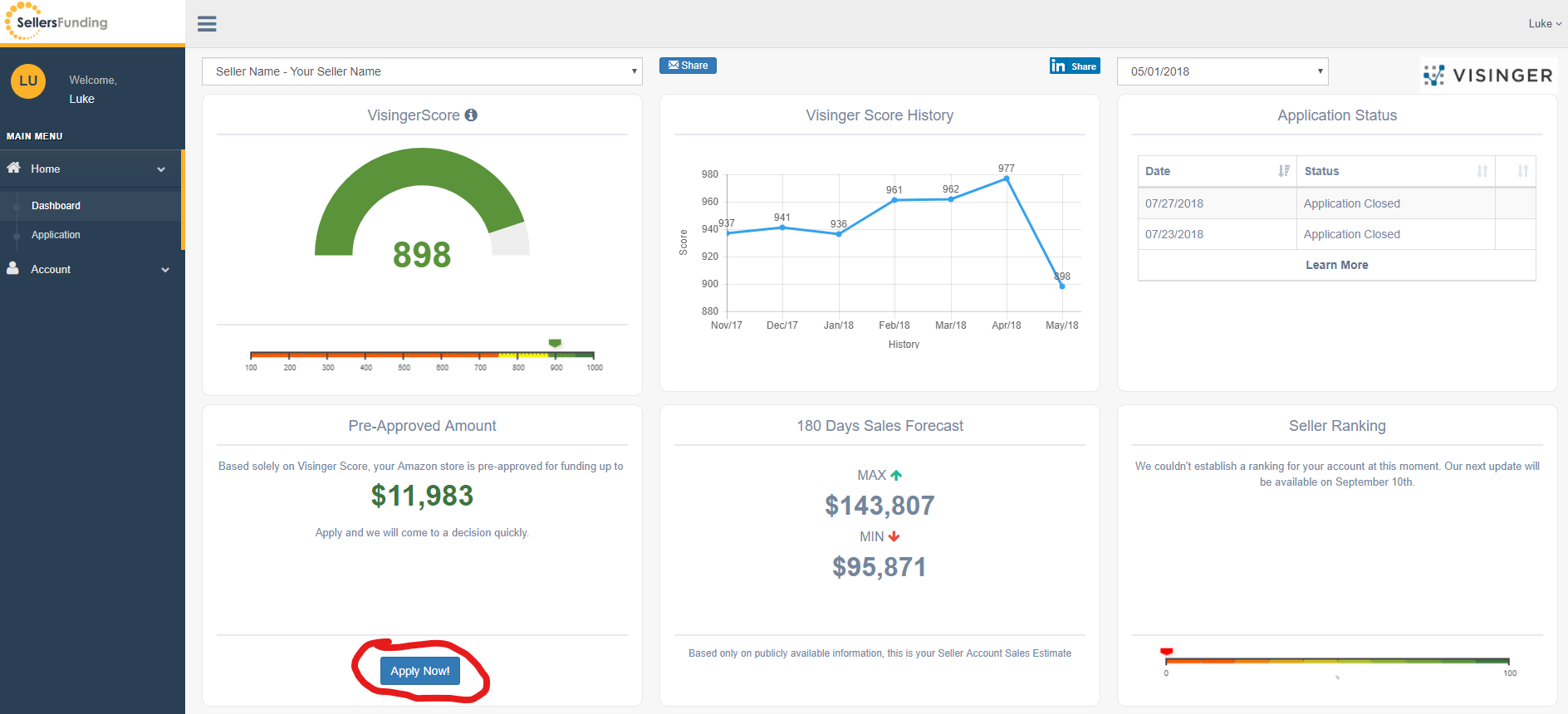1568x714 pixels.
Task: Click Application Closed in 07/27/2018 row
Action: (x=1351, y=203)
